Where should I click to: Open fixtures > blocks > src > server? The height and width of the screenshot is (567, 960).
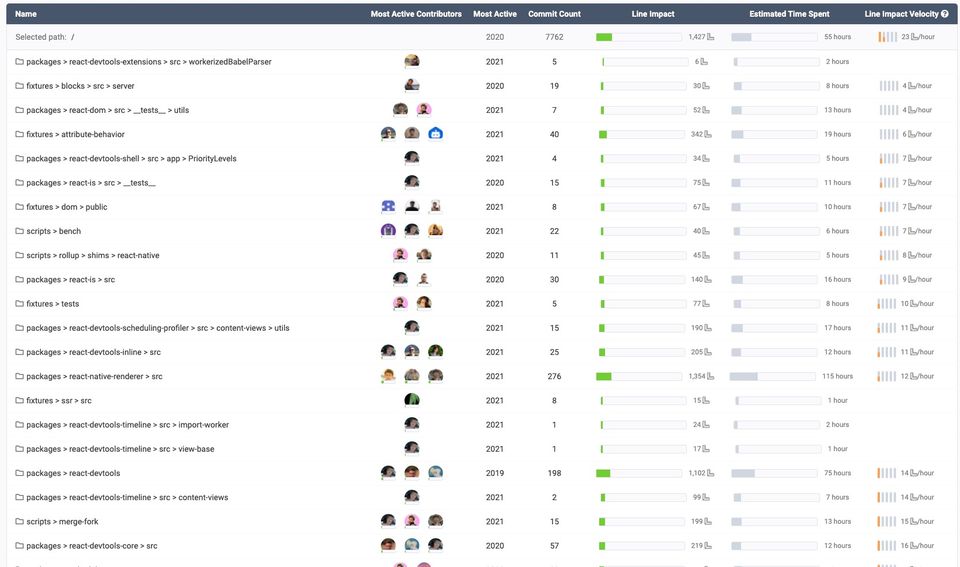(80, 86)
